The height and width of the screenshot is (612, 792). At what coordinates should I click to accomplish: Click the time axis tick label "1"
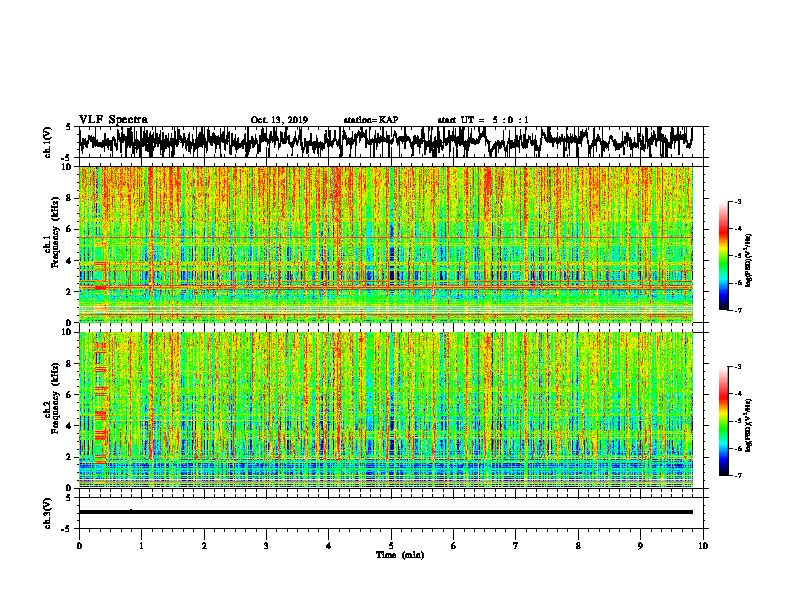tap(141, 546)
